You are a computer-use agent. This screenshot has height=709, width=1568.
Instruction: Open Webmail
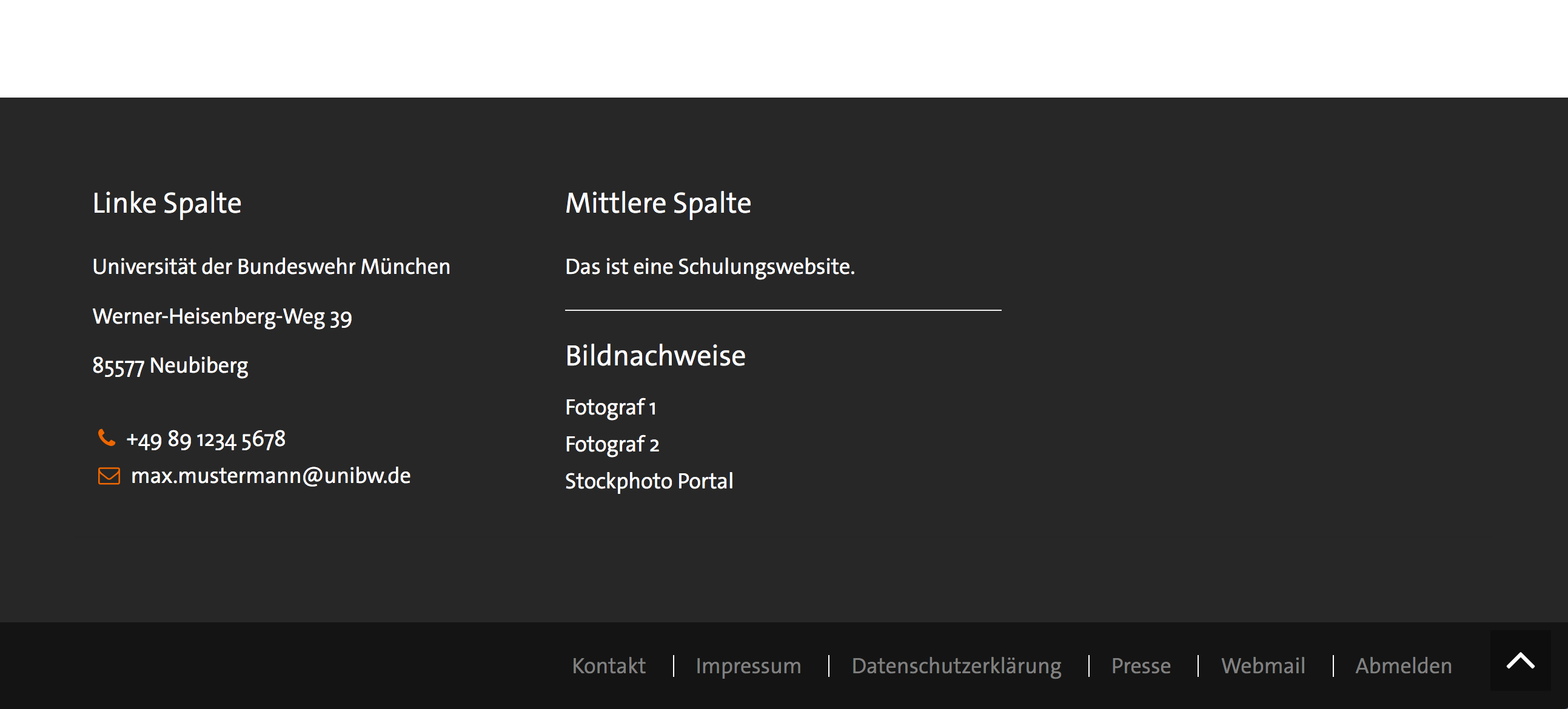coord(1263,666)
